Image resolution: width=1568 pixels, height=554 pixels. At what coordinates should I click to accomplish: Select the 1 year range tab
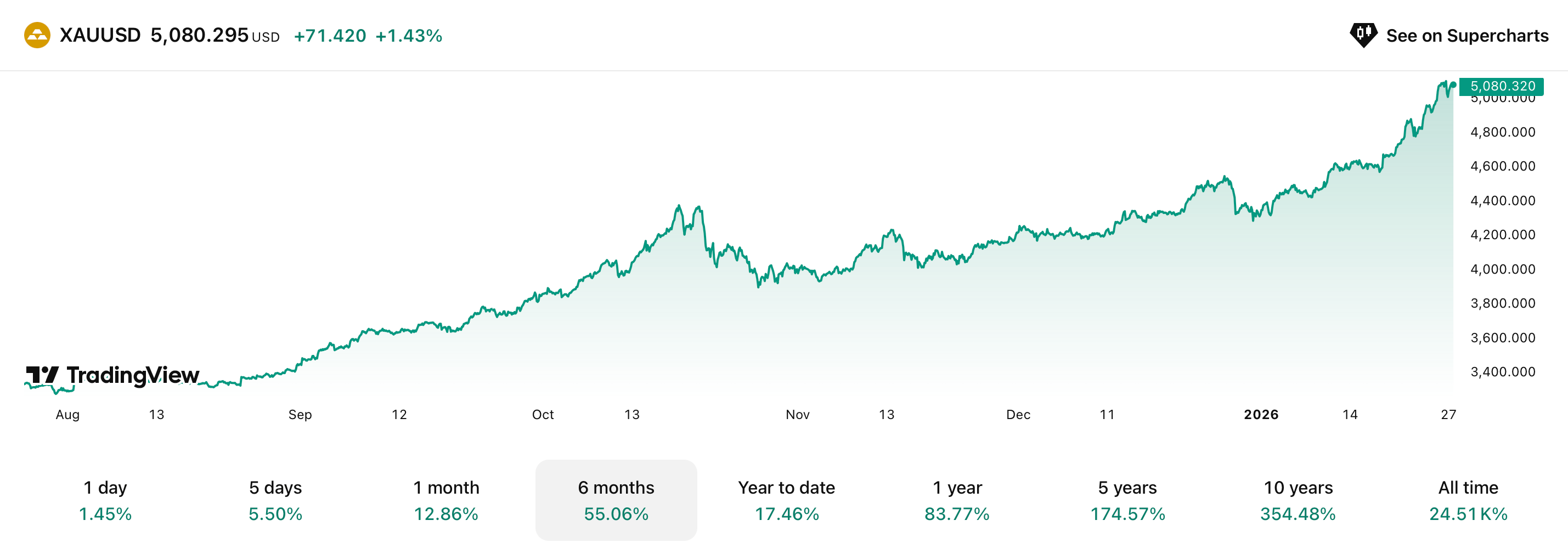tap(957, 500)
